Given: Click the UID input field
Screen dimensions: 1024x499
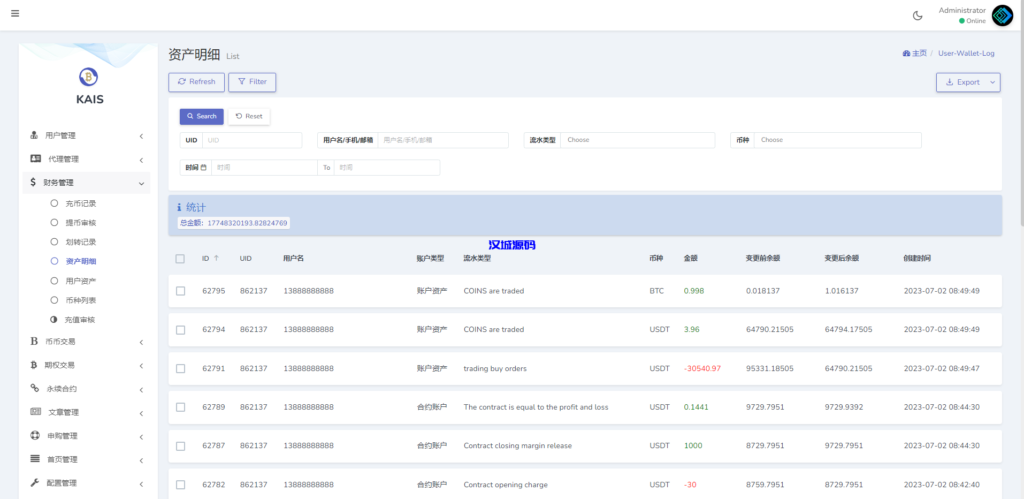Looking at the screenshot, I should (251, 140).
